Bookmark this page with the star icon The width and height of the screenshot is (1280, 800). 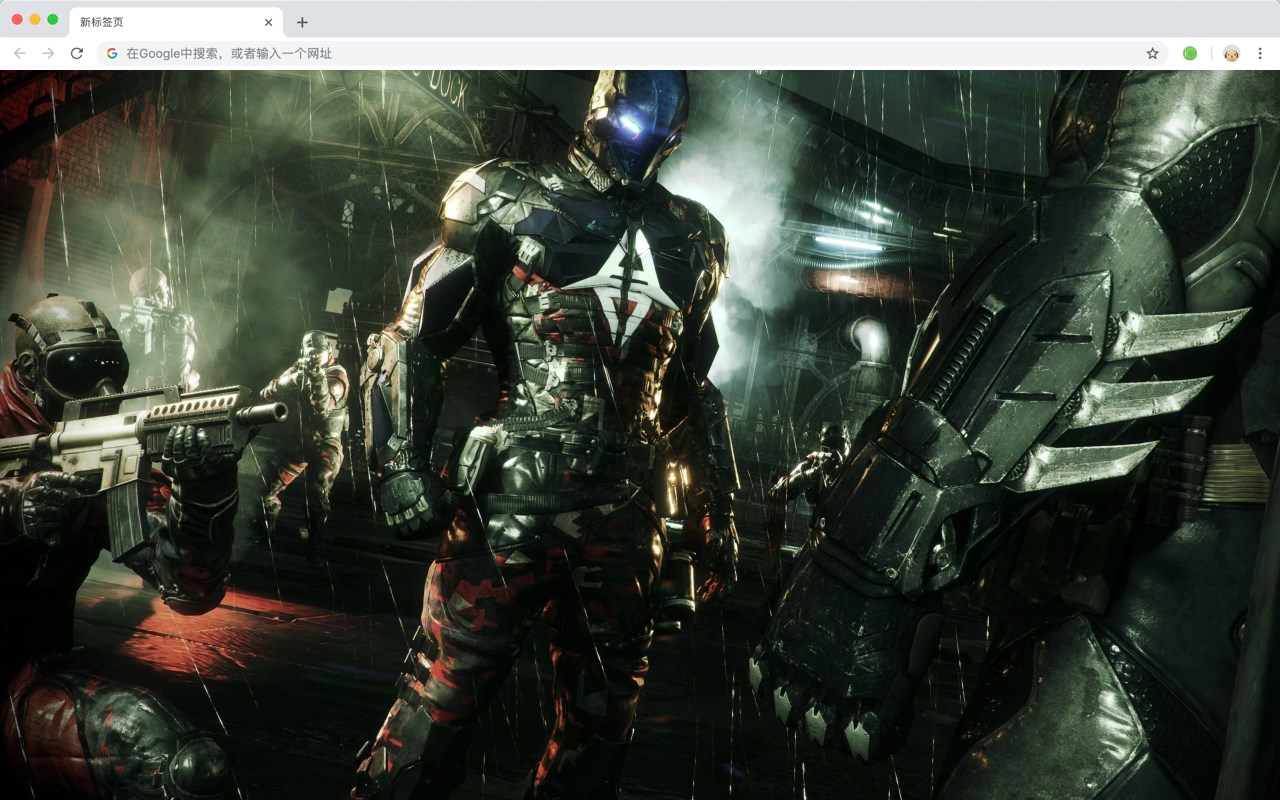coord(1152,53)
